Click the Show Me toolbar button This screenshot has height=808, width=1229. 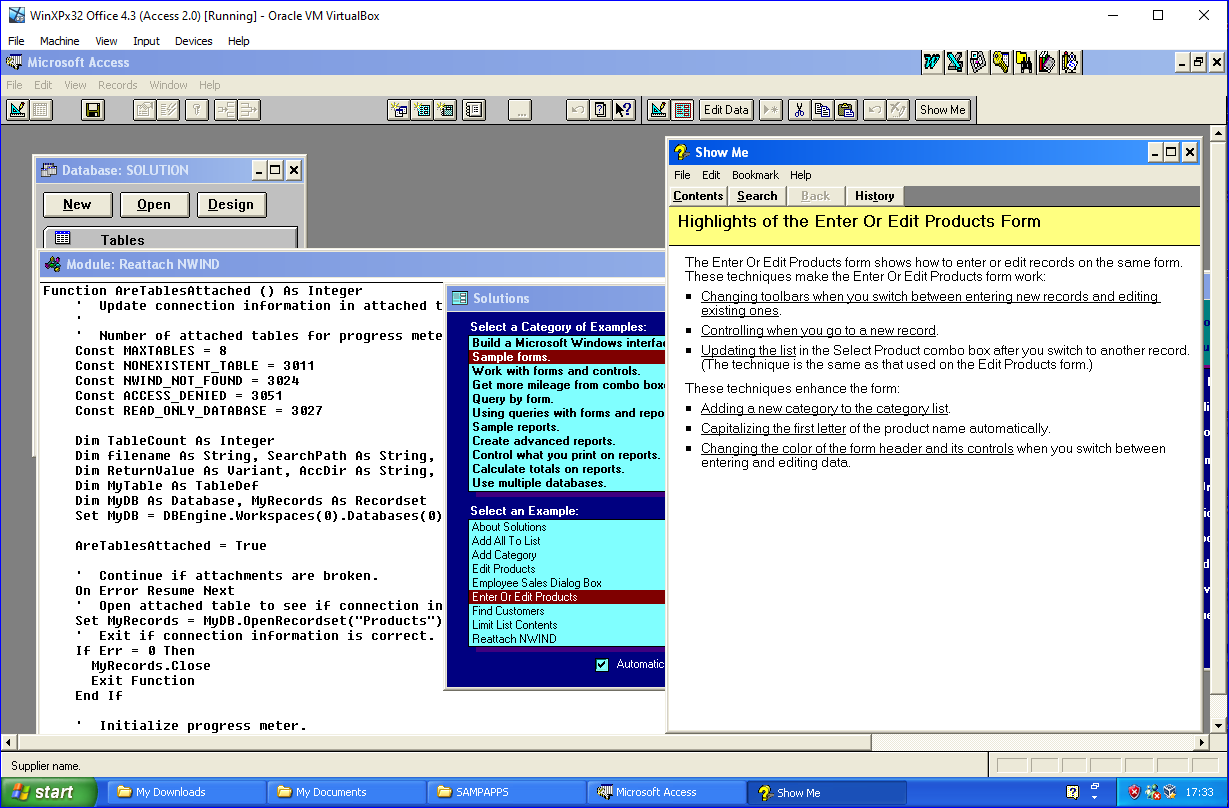[x=943, y=110]
